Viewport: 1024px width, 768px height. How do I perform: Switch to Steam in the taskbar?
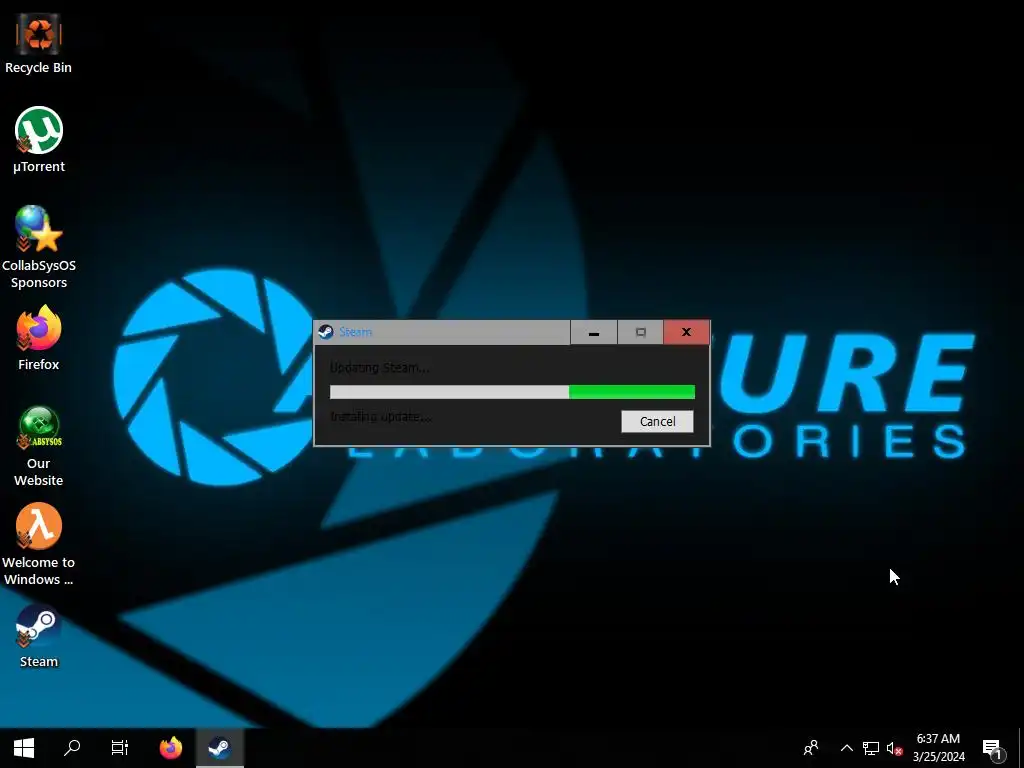click(x=219, y=748)
